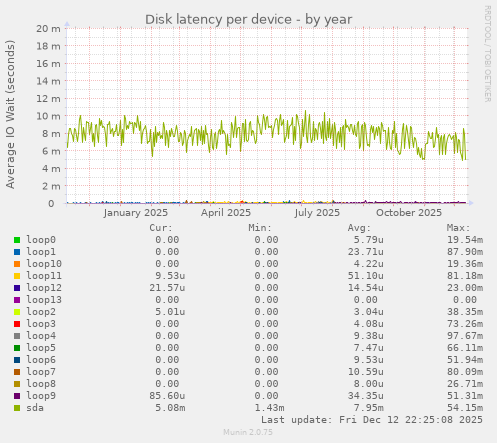Click loop7 maximum value 80.09m

(x=465, y=372)
